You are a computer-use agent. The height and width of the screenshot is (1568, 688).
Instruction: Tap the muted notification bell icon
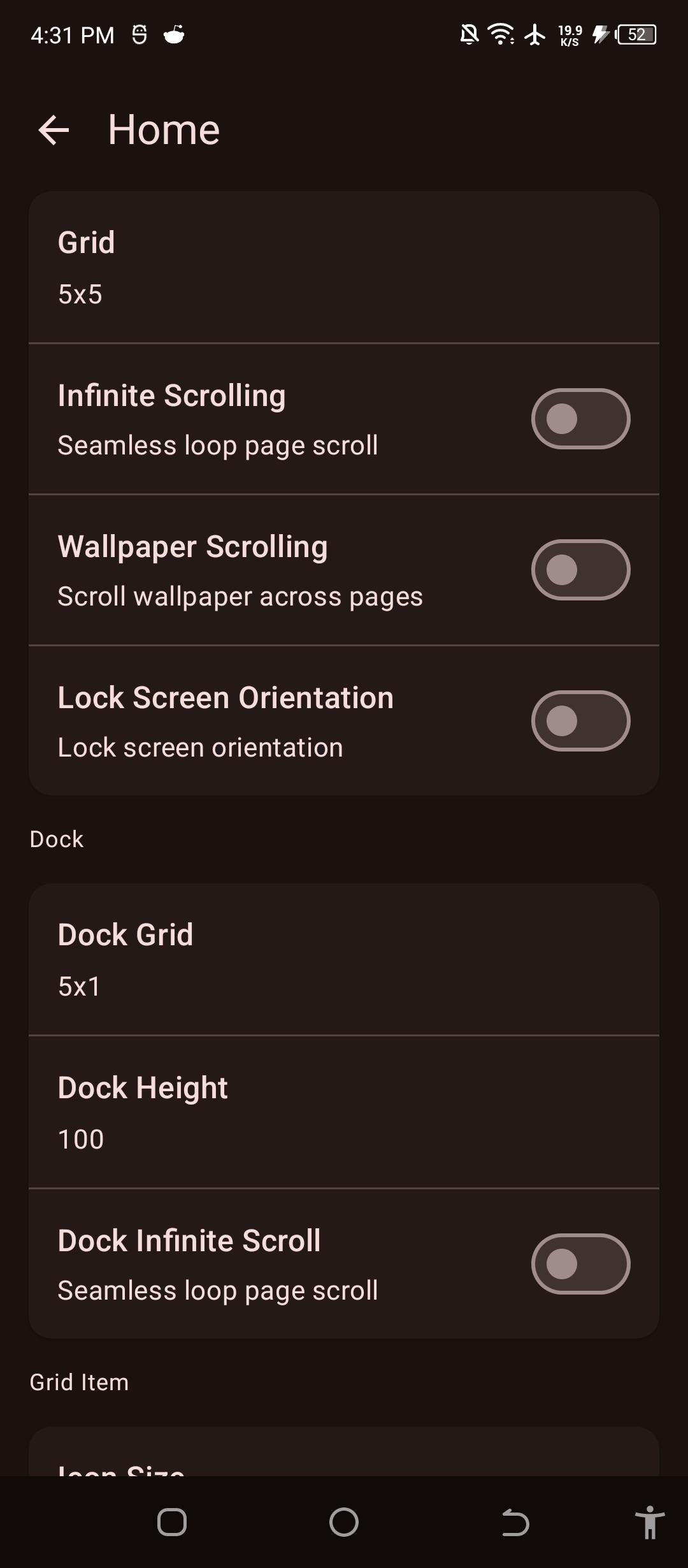(469, 34)
